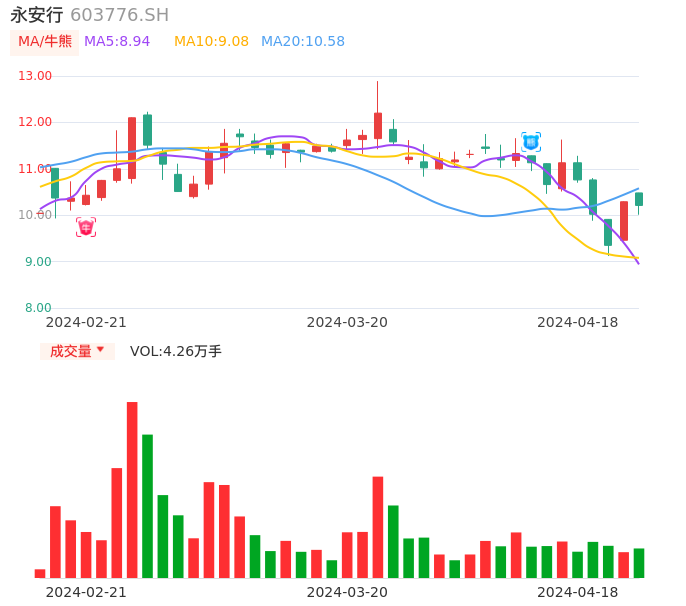Image resolution: width=686 pixels, height=606 pixels.
Task: Click the 2024-02-21 date under the volume chart
Action: point(86,592)
